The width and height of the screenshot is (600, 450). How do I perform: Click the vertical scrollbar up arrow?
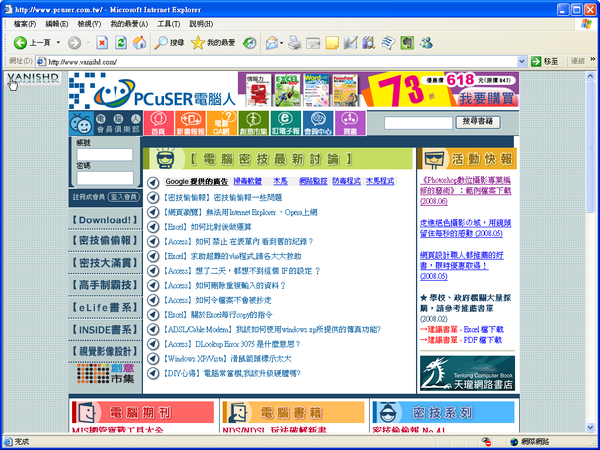(x=590, y=76)
